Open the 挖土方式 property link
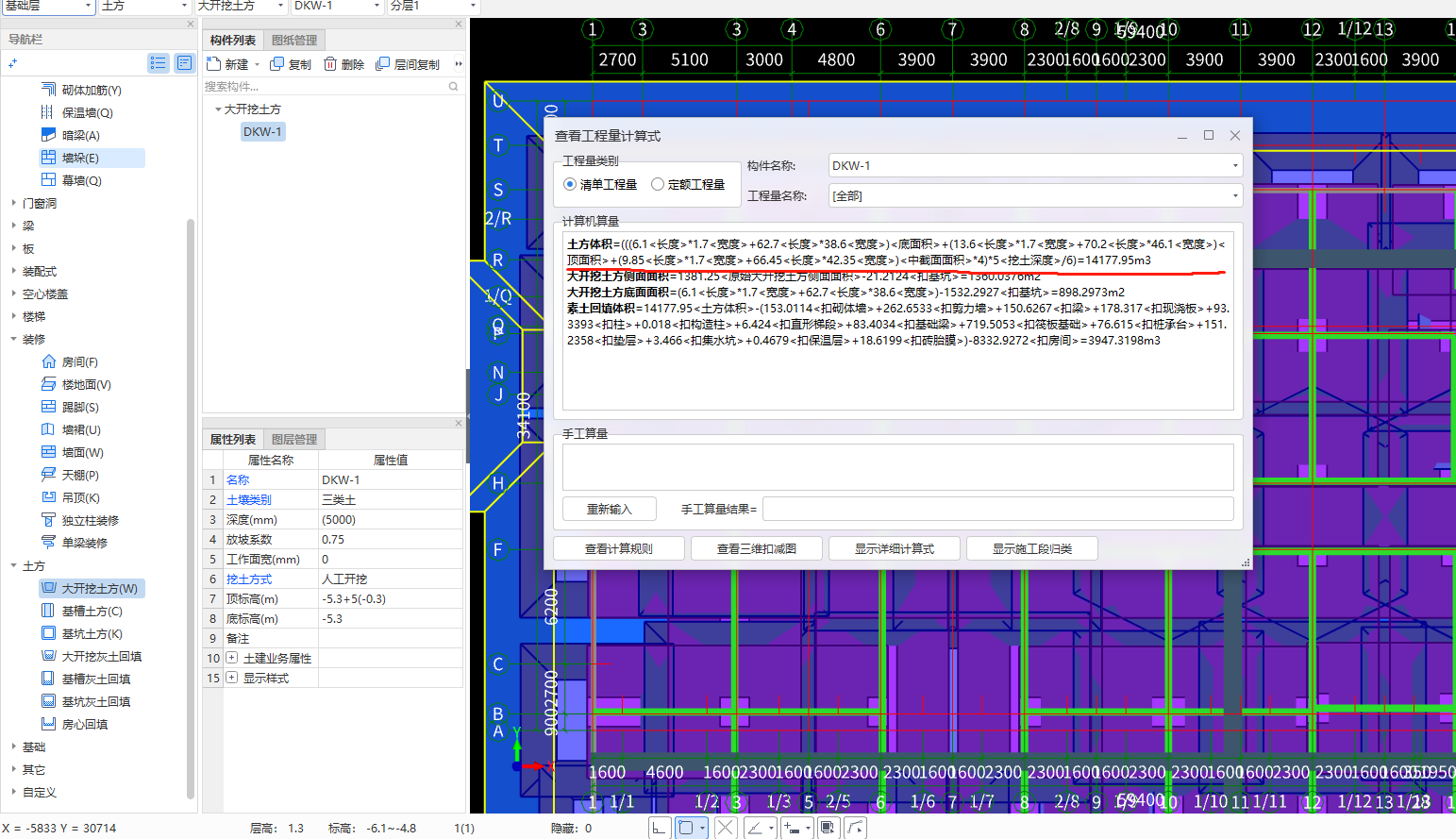The height and width of the screenshot is (839, 1456). click(249, 579)
